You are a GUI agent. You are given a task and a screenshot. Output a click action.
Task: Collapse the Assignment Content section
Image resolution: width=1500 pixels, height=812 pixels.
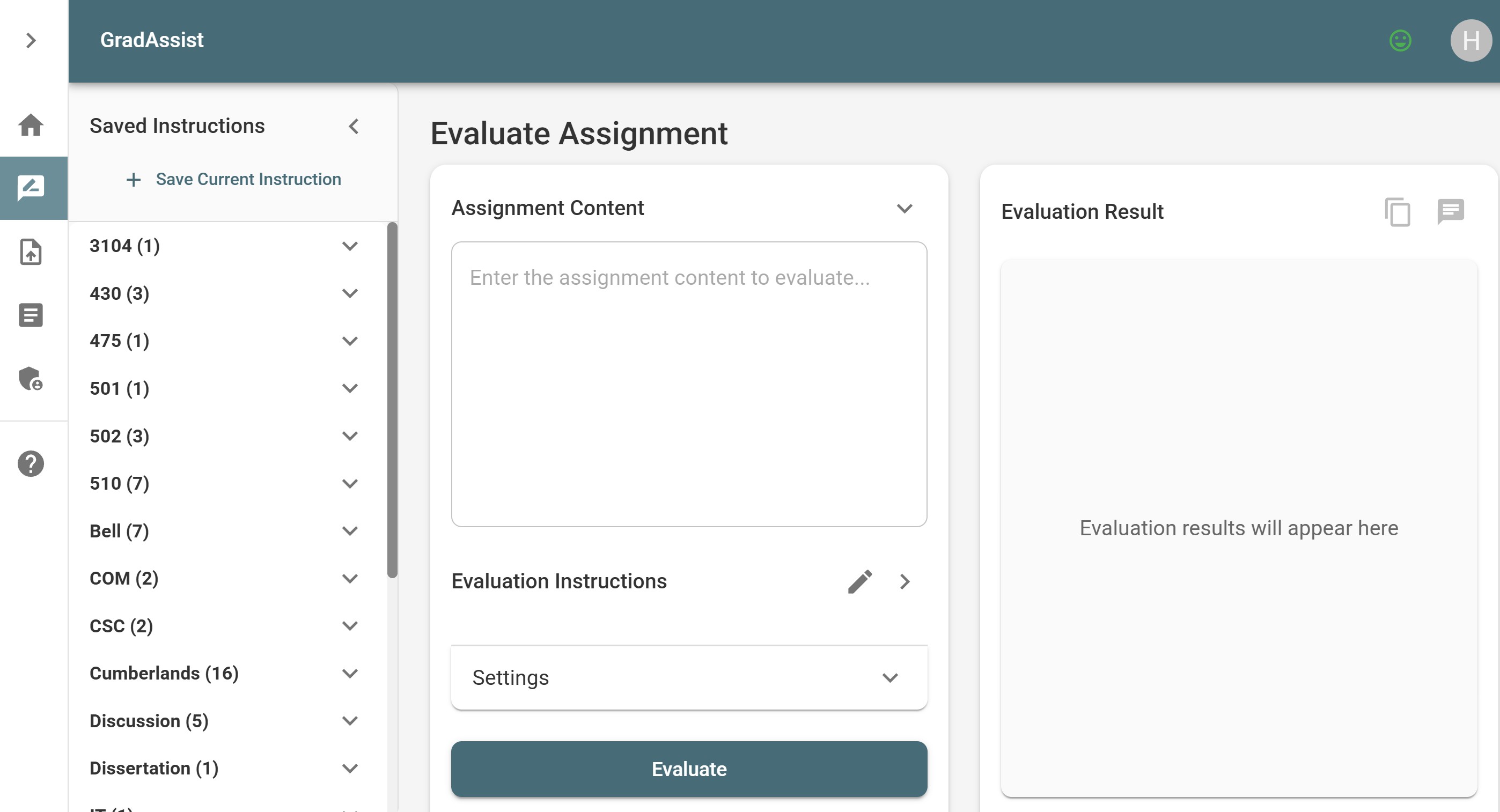pyautogui.click(x=904, y=208)
